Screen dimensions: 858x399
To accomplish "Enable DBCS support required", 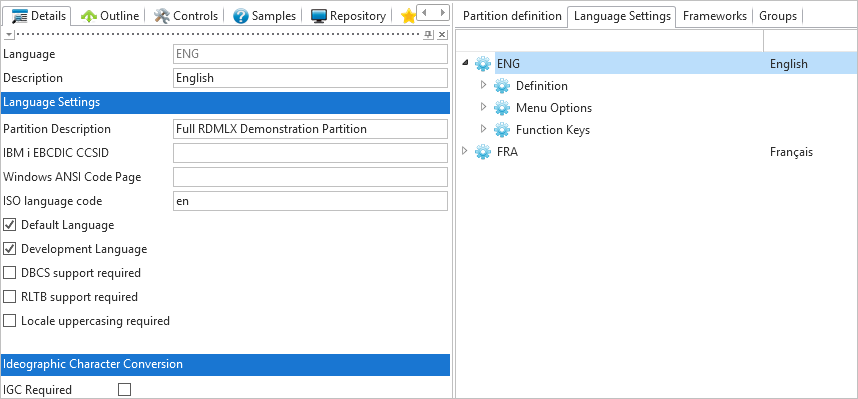I will pos(9,273).
